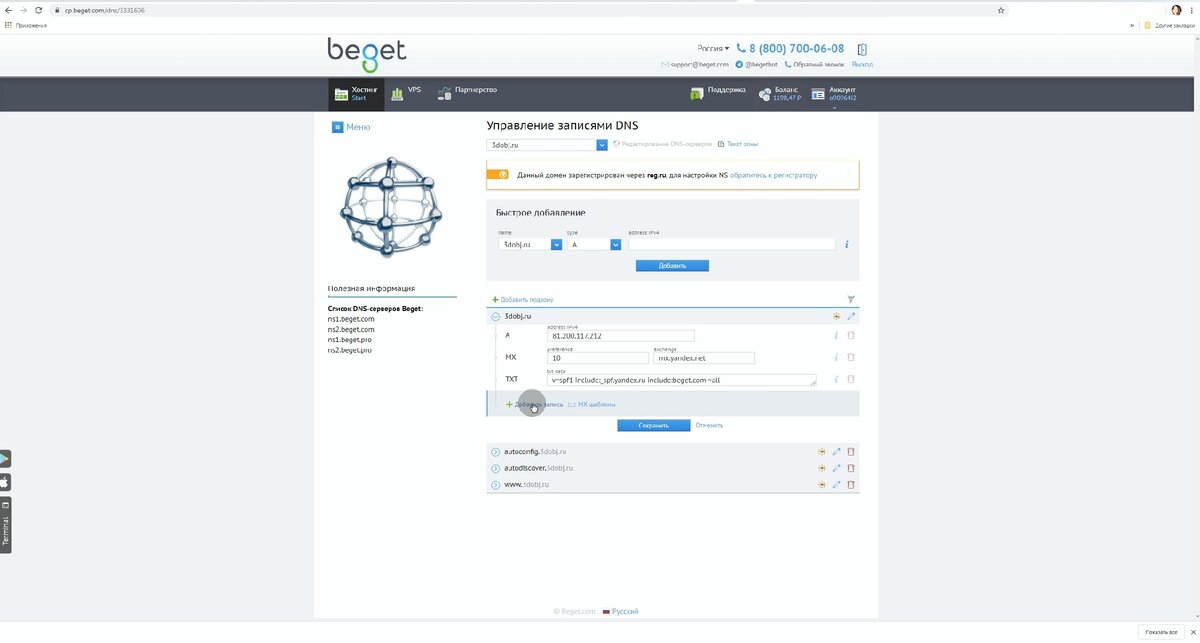Click the Добавить button
The image size is (1200, 643).
672,266
